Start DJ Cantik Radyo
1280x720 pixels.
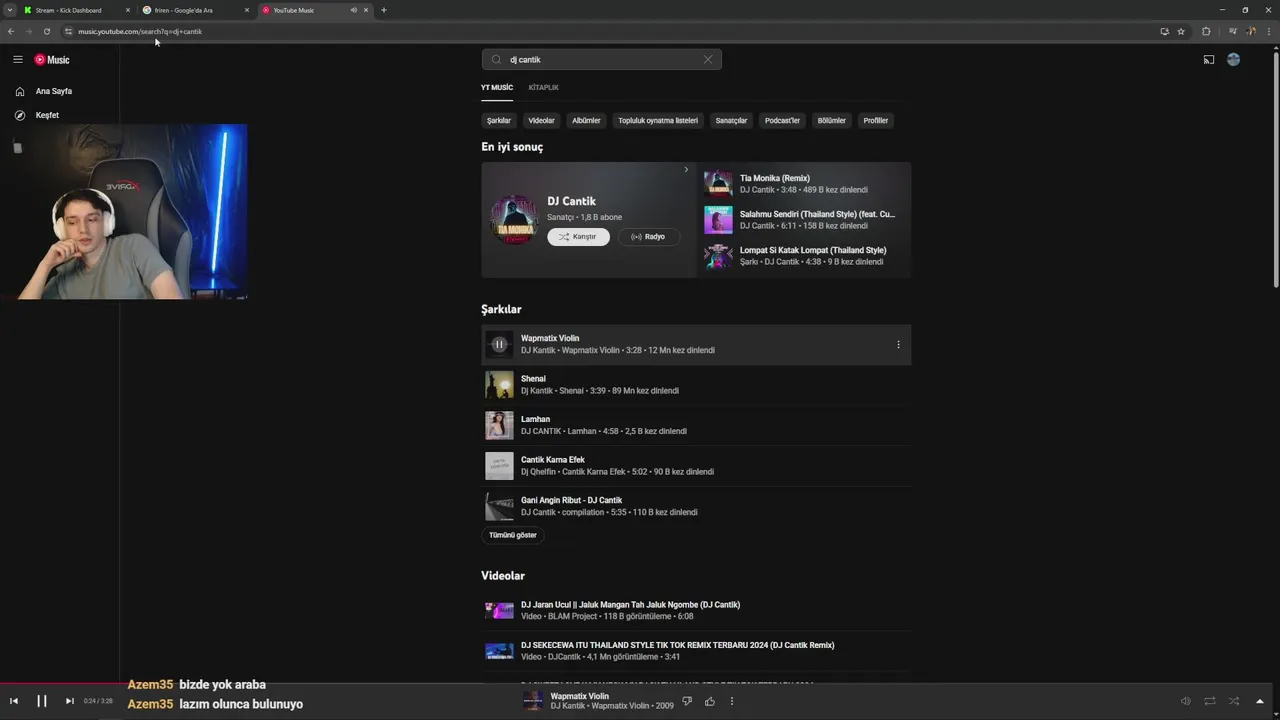648,237
